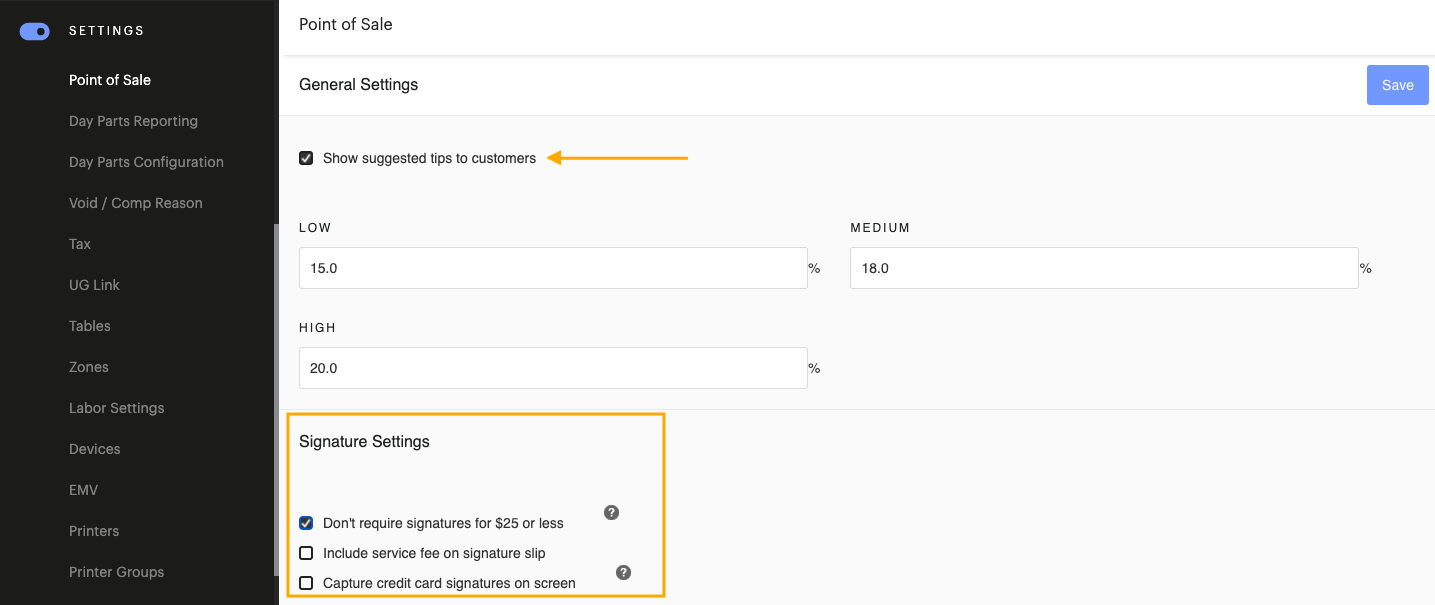The height and width of the screenshot is (605, 1435).
Task: Click the Save button
Action: click(1397, 85)
